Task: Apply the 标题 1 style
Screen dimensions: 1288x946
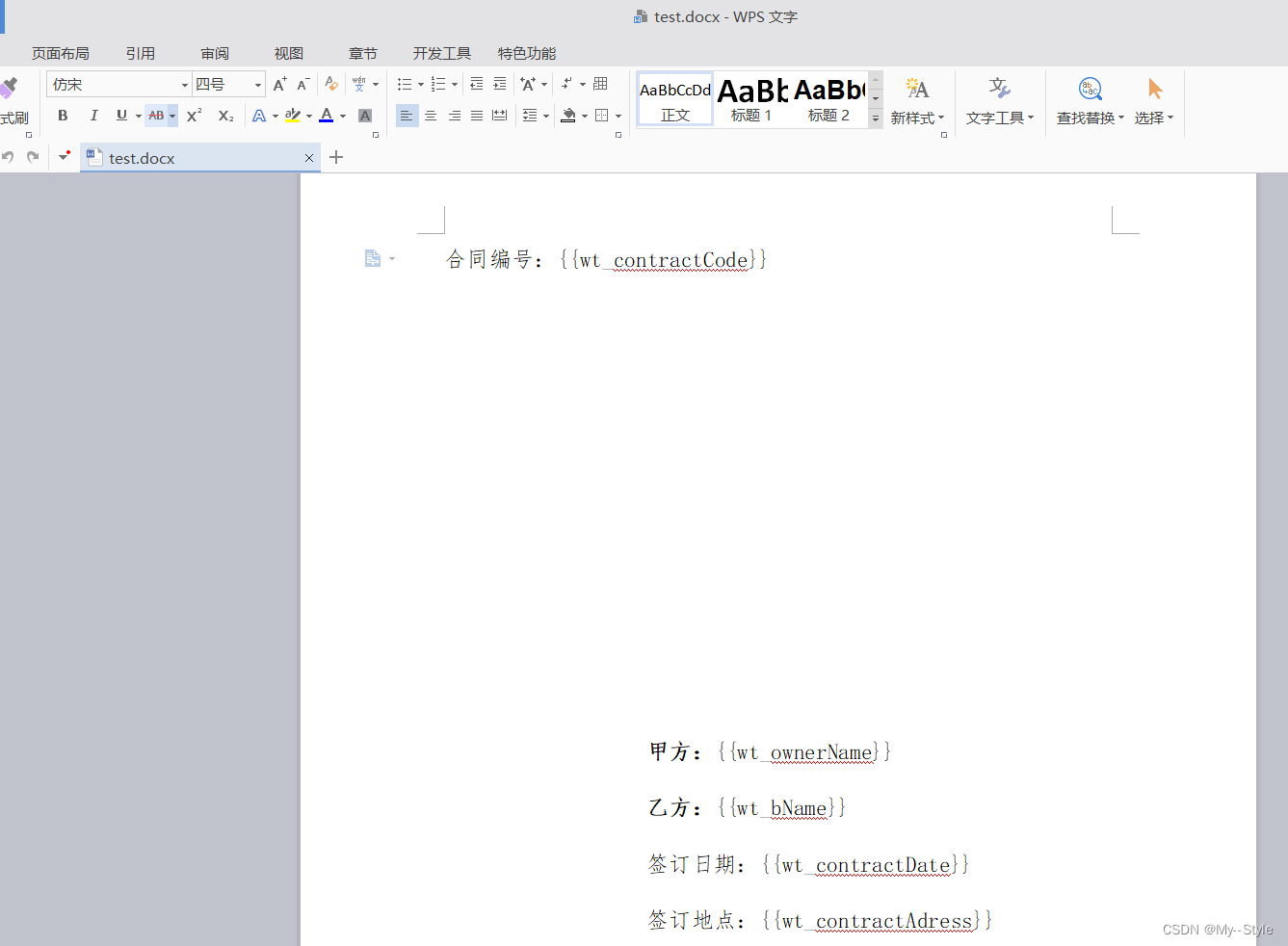Action: tap(751, 98)
